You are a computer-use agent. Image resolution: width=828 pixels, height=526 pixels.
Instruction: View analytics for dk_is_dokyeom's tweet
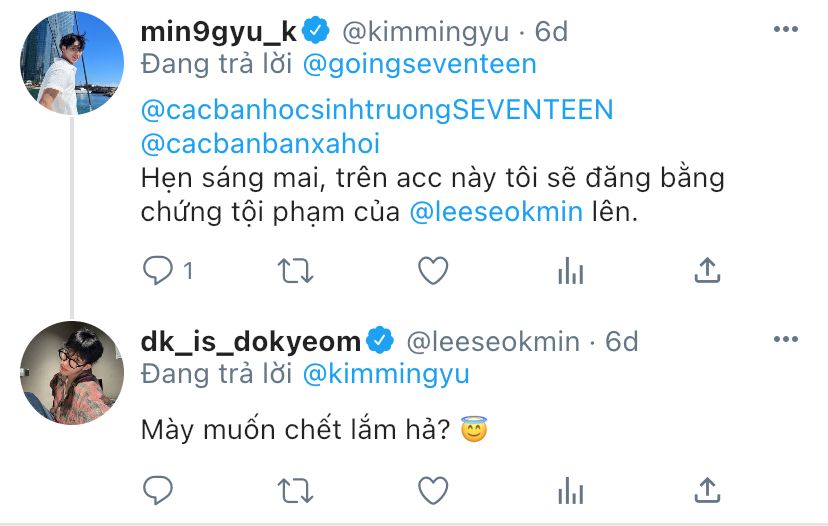pos(569,489)
